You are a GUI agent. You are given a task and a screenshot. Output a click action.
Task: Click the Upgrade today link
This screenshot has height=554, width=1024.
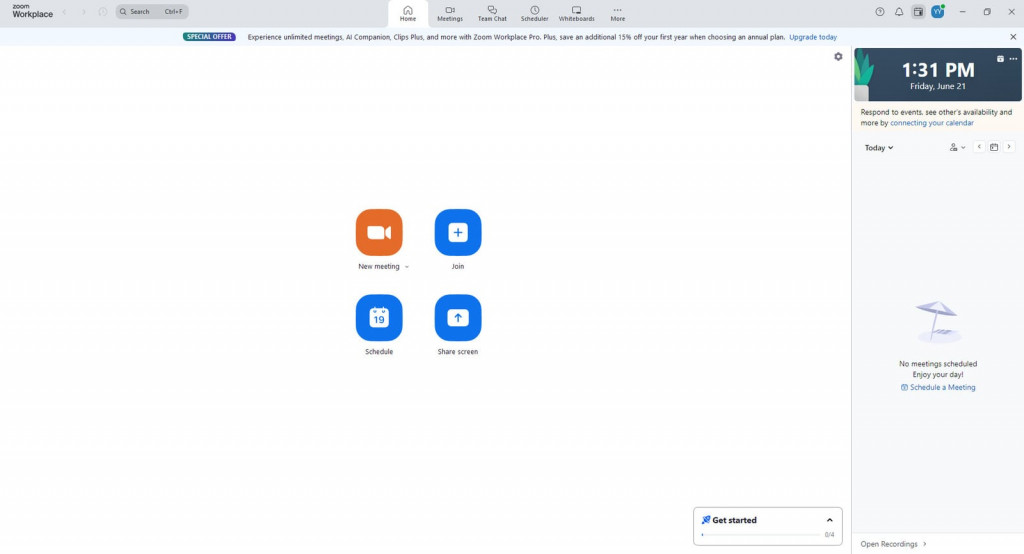coord(813,37)
